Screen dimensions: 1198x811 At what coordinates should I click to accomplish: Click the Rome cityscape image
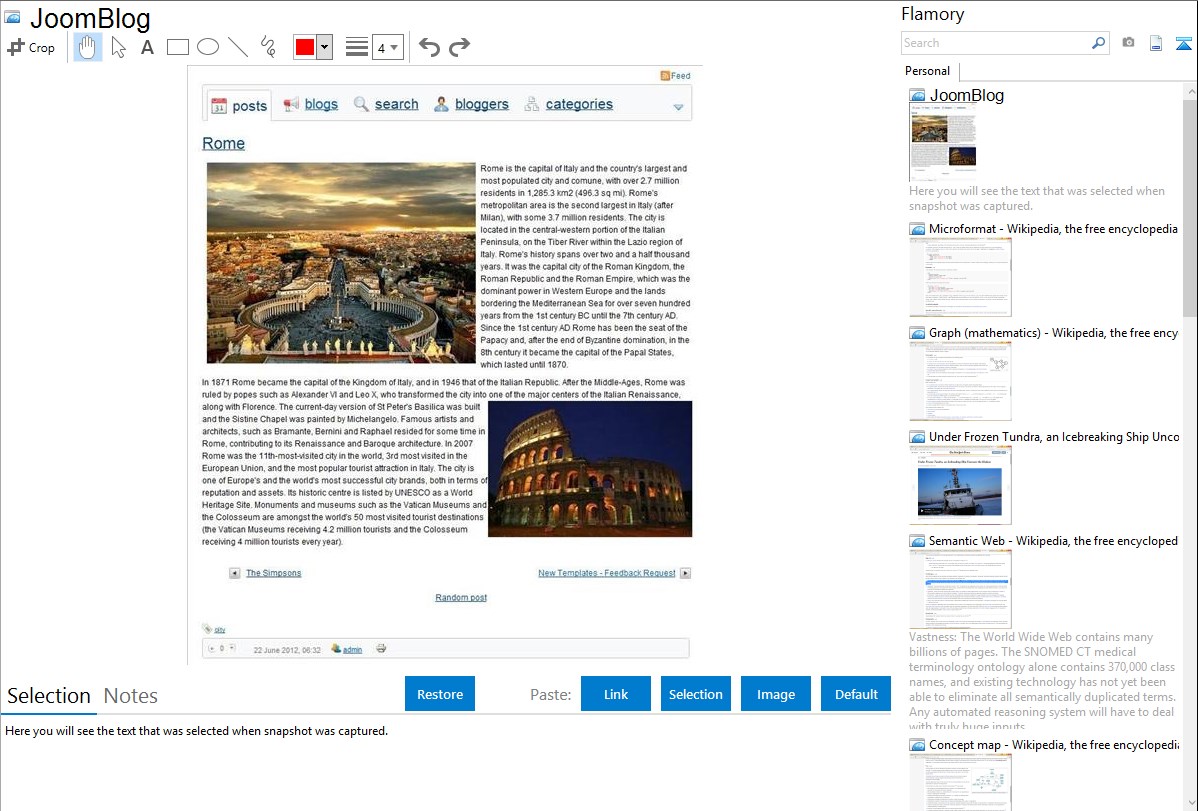click(x=341, y=262)
